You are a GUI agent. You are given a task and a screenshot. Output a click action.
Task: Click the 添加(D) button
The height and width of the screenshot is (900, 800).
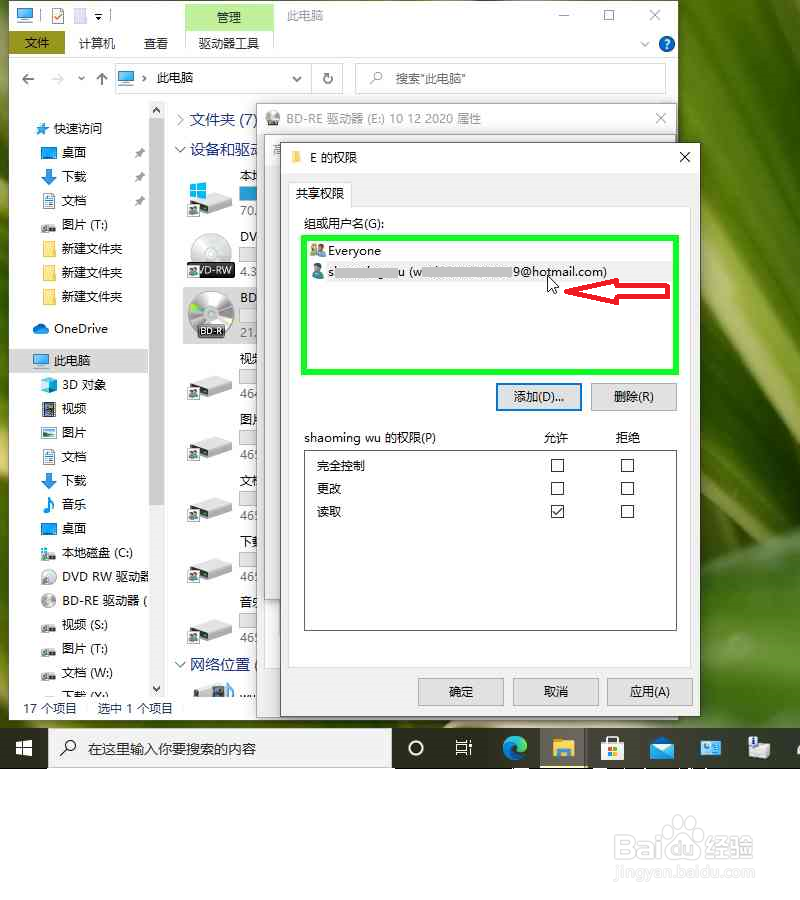538,396
